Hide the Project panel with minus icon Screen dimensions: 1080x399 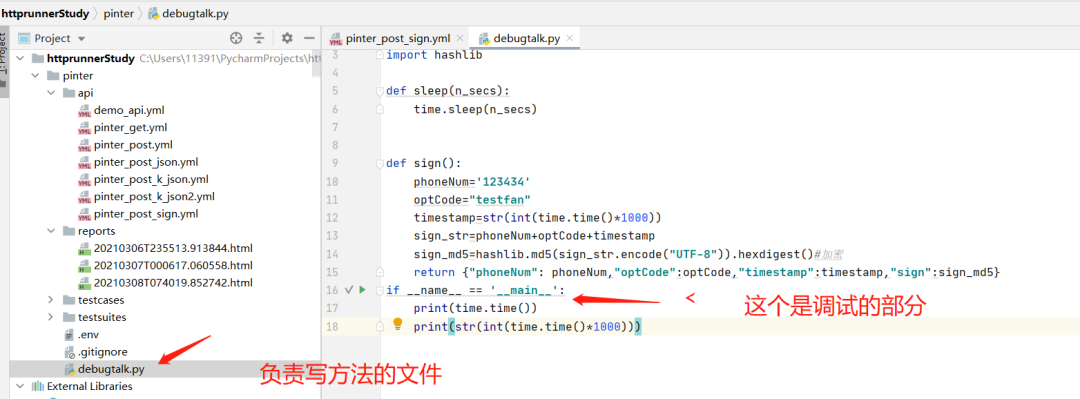click(x=309, y=39)
